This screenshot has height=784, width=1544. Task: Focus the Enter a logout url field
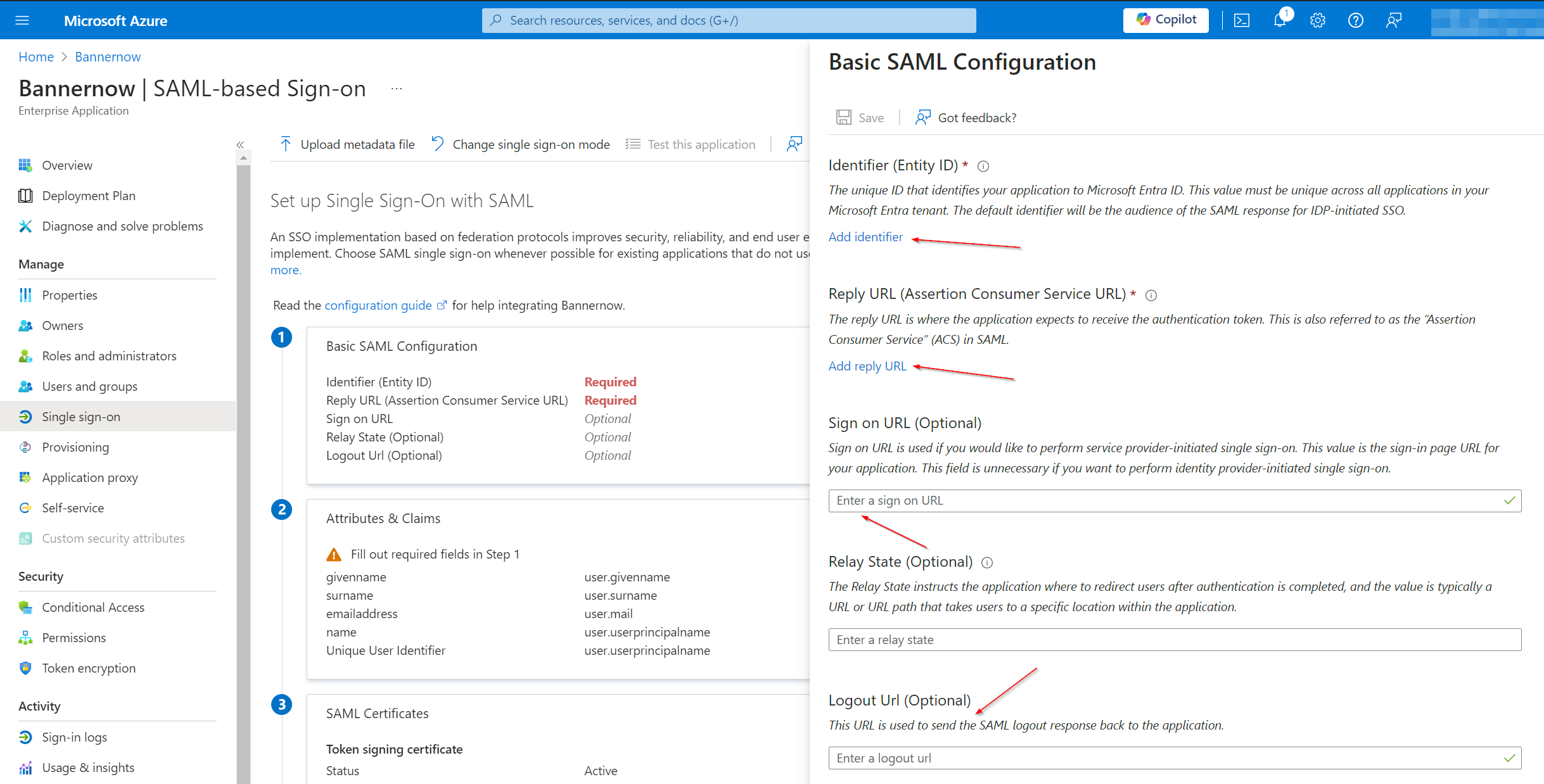coord(1175,758)
